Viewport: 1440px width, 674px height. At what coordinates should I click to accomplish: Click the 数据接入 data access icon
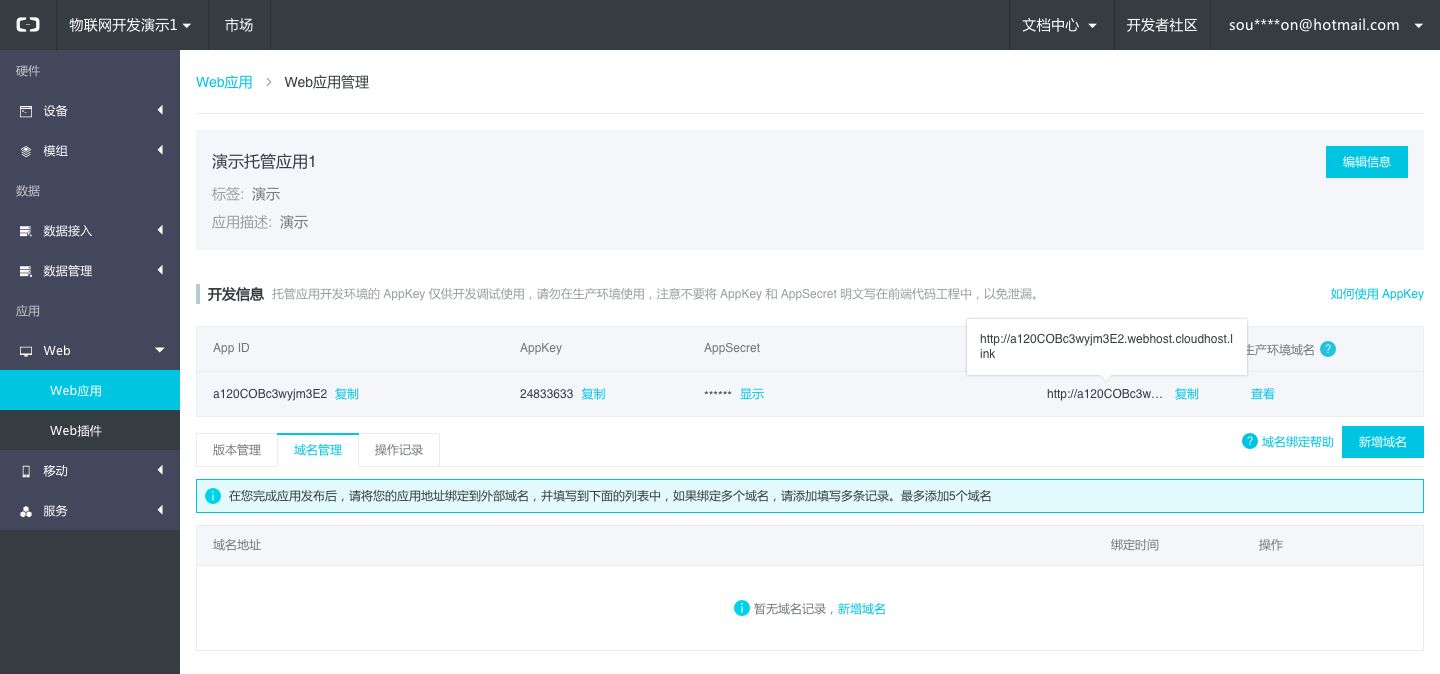[26, 231]
